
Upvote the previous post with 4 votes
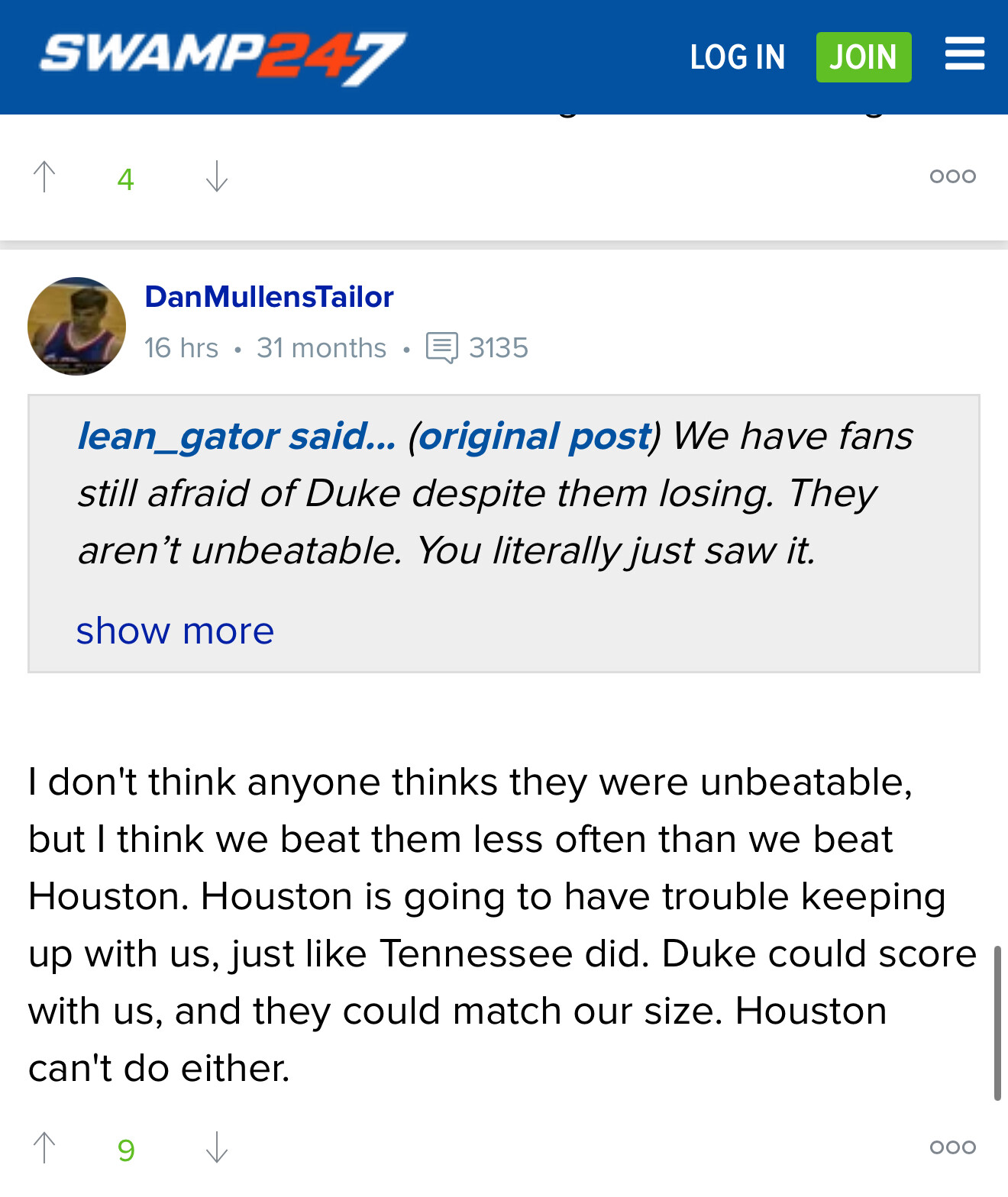45,177
